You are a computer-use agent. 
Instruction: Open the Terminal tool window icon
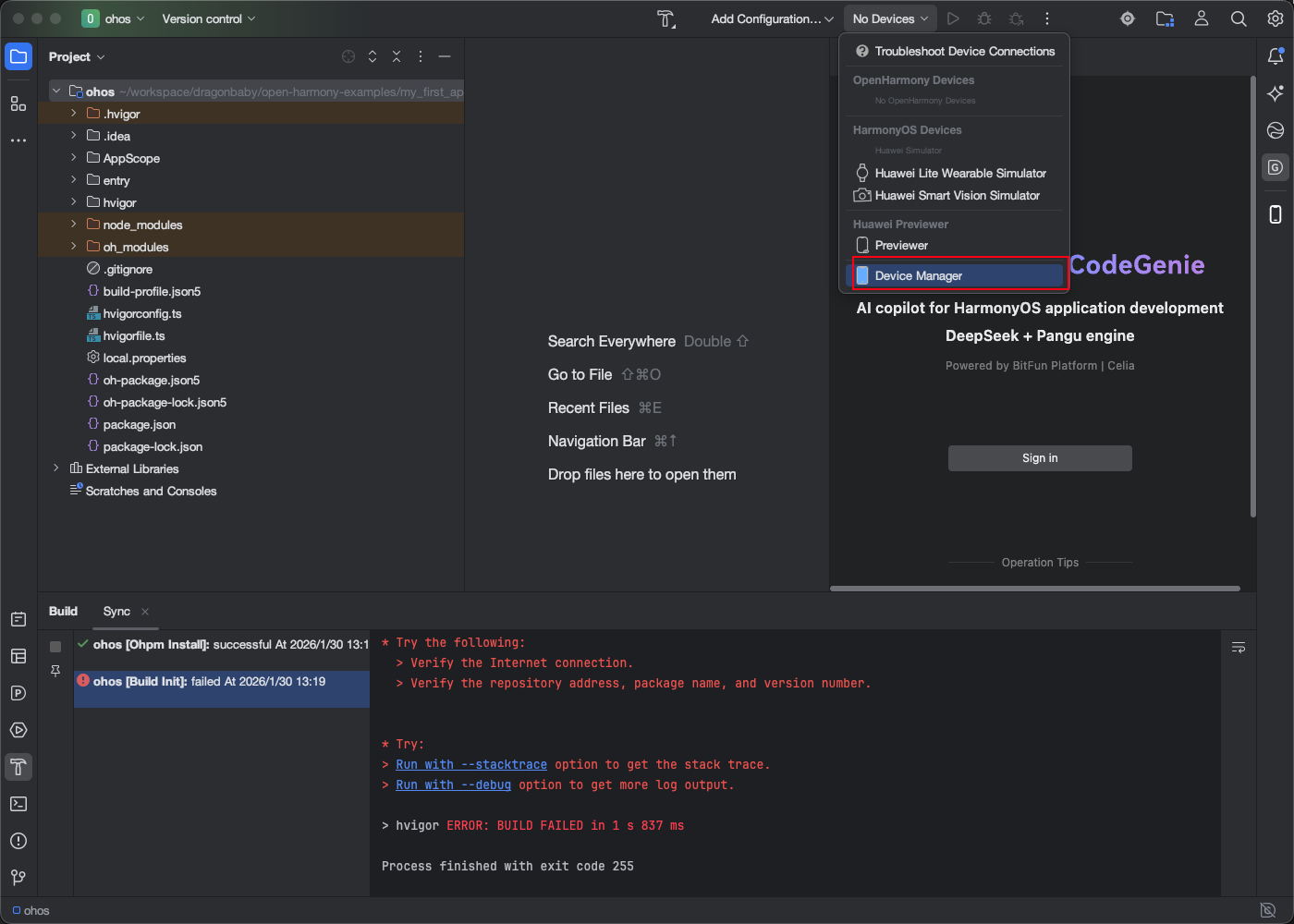(x=18, y=804)
